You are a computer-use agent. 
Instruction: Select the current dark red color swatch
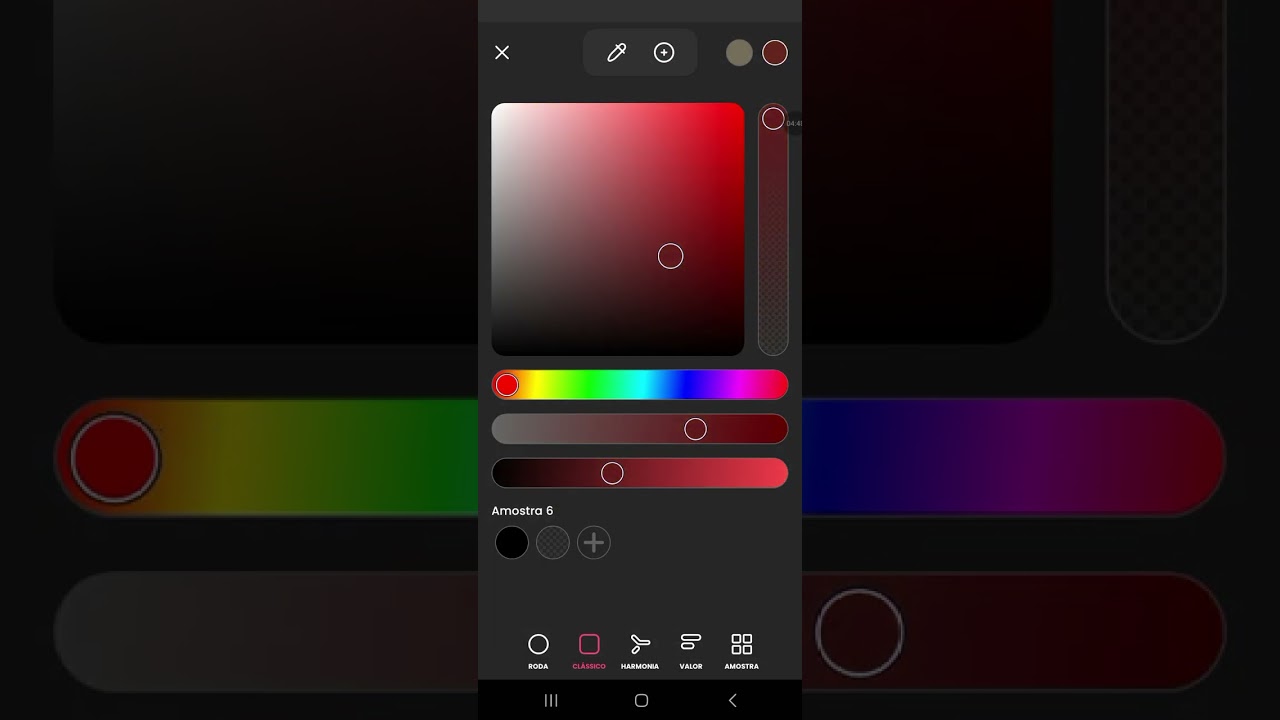pos(775,53)
